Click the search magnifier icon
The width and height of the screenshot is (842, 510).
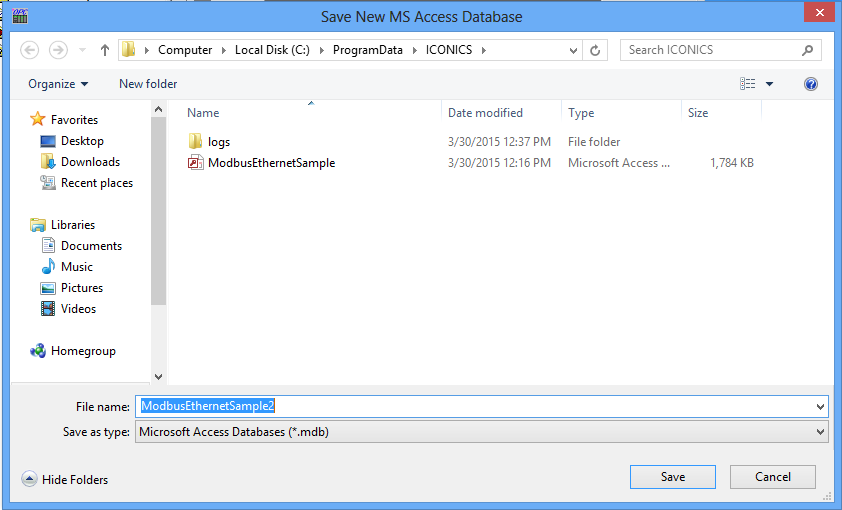coord(807,50)
